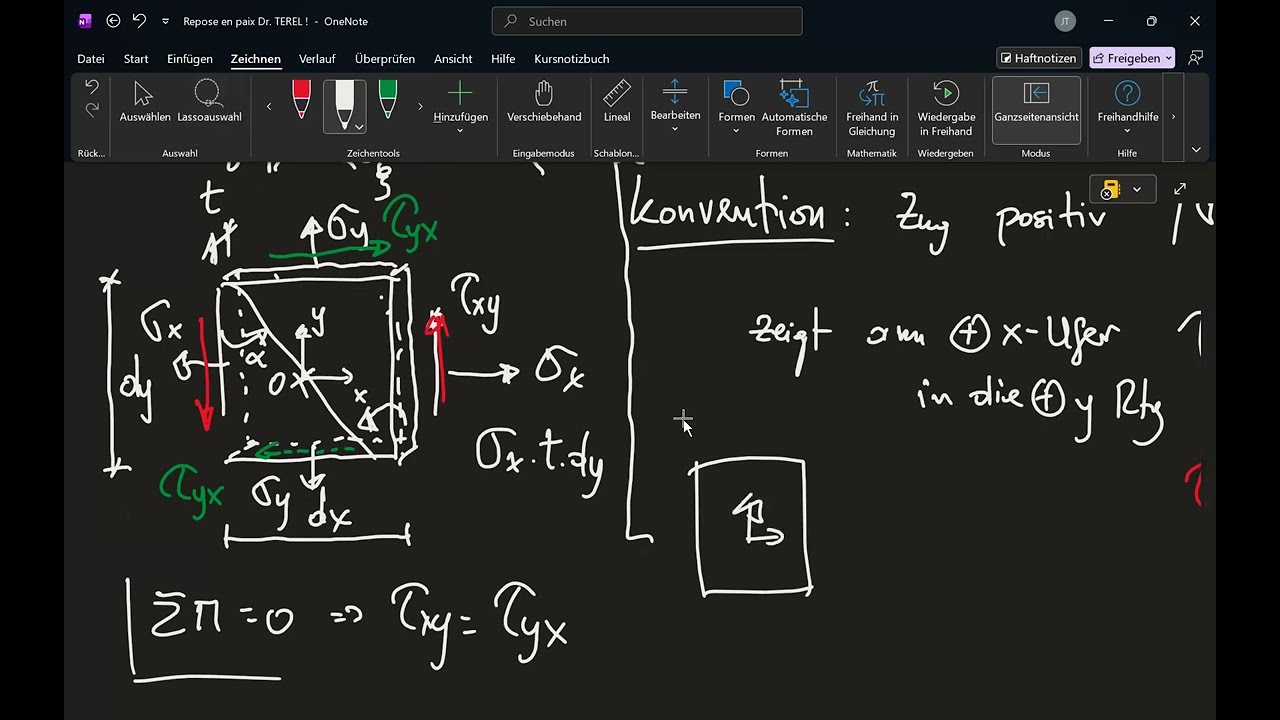
Task: Show more pens with right chevron
Action: (420, 106)
